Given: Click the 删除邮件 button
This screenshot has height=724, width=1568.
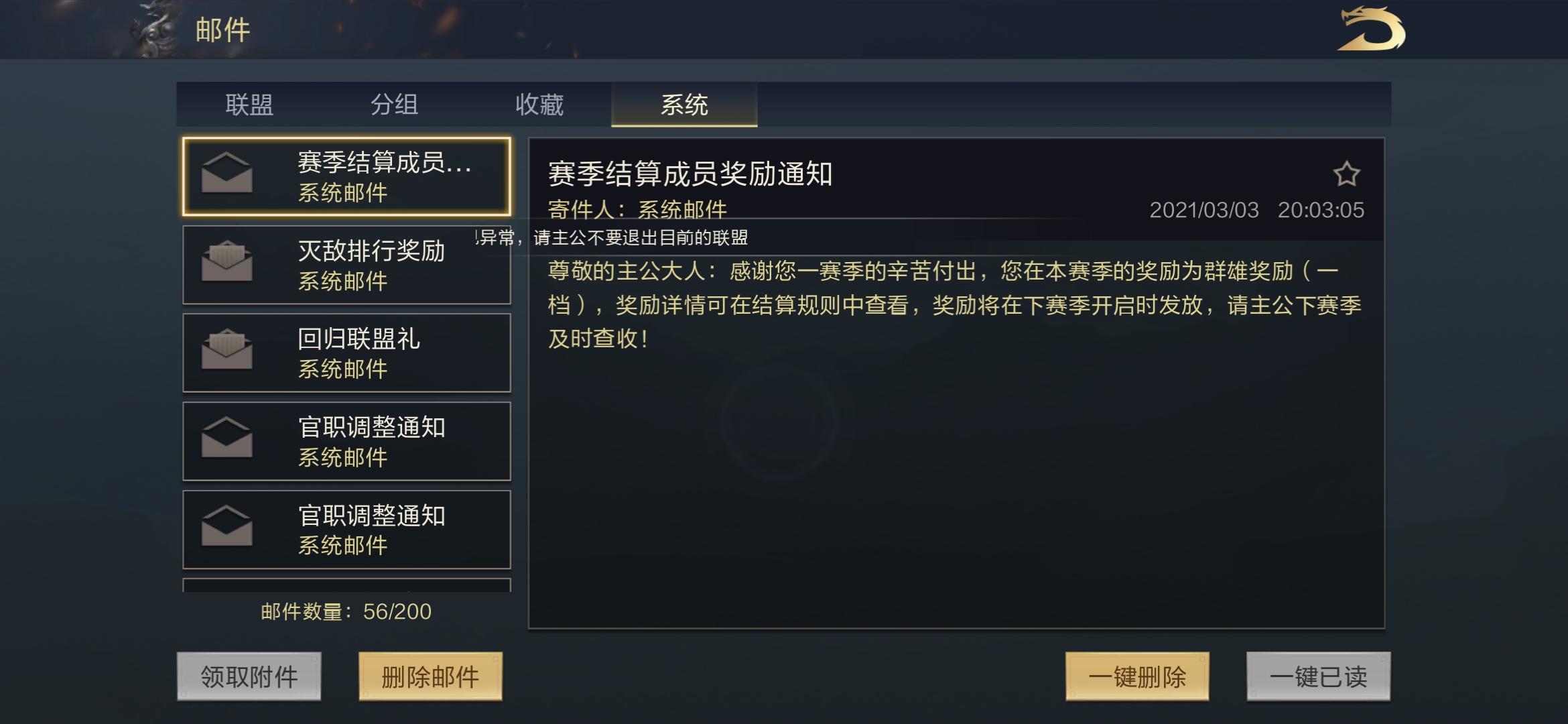Looking at the screenshot, I should (x=430, y=676).
